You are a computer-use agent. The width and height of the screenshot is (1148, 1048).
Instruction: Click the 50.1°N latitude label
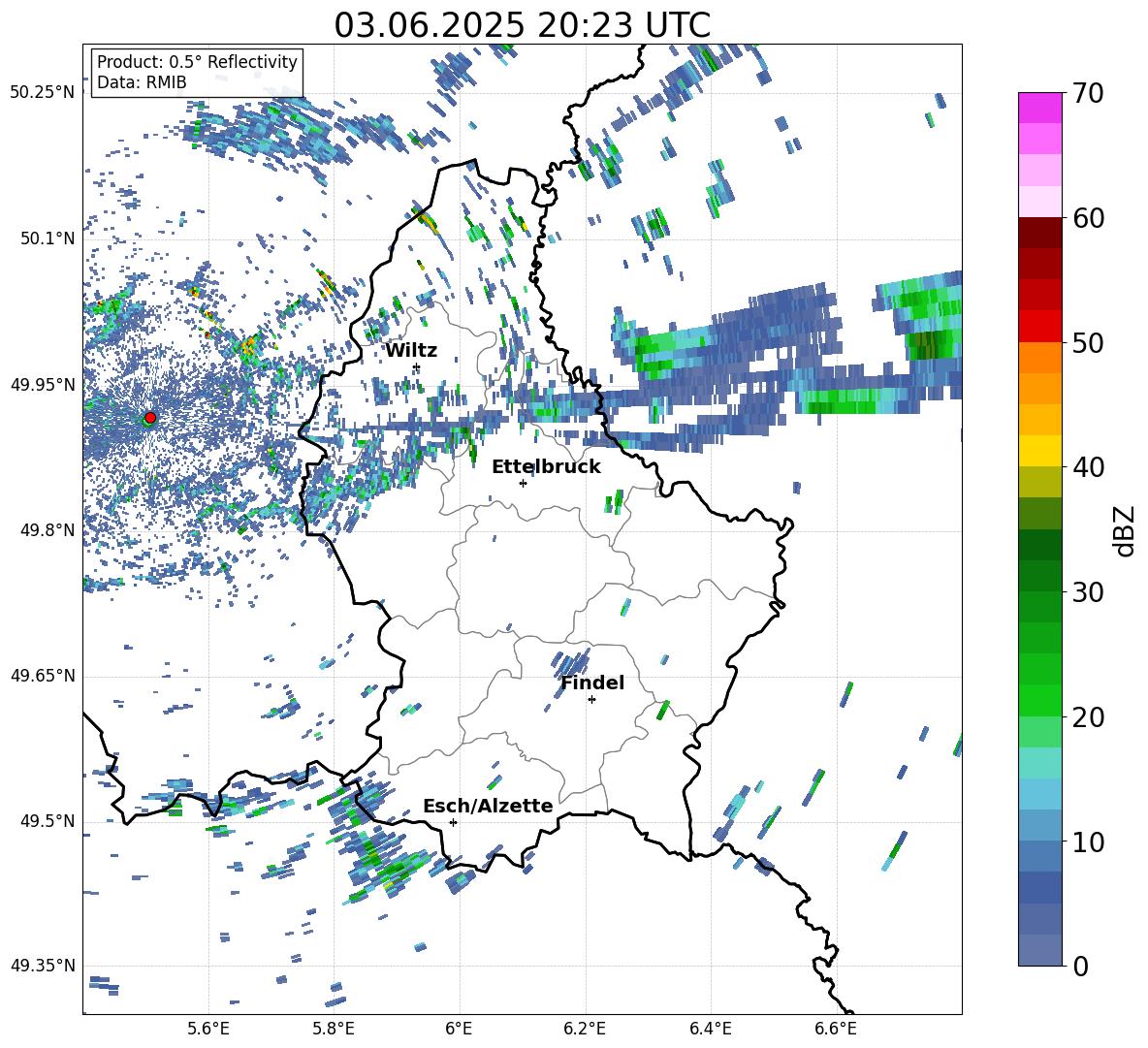coord(48,238)
